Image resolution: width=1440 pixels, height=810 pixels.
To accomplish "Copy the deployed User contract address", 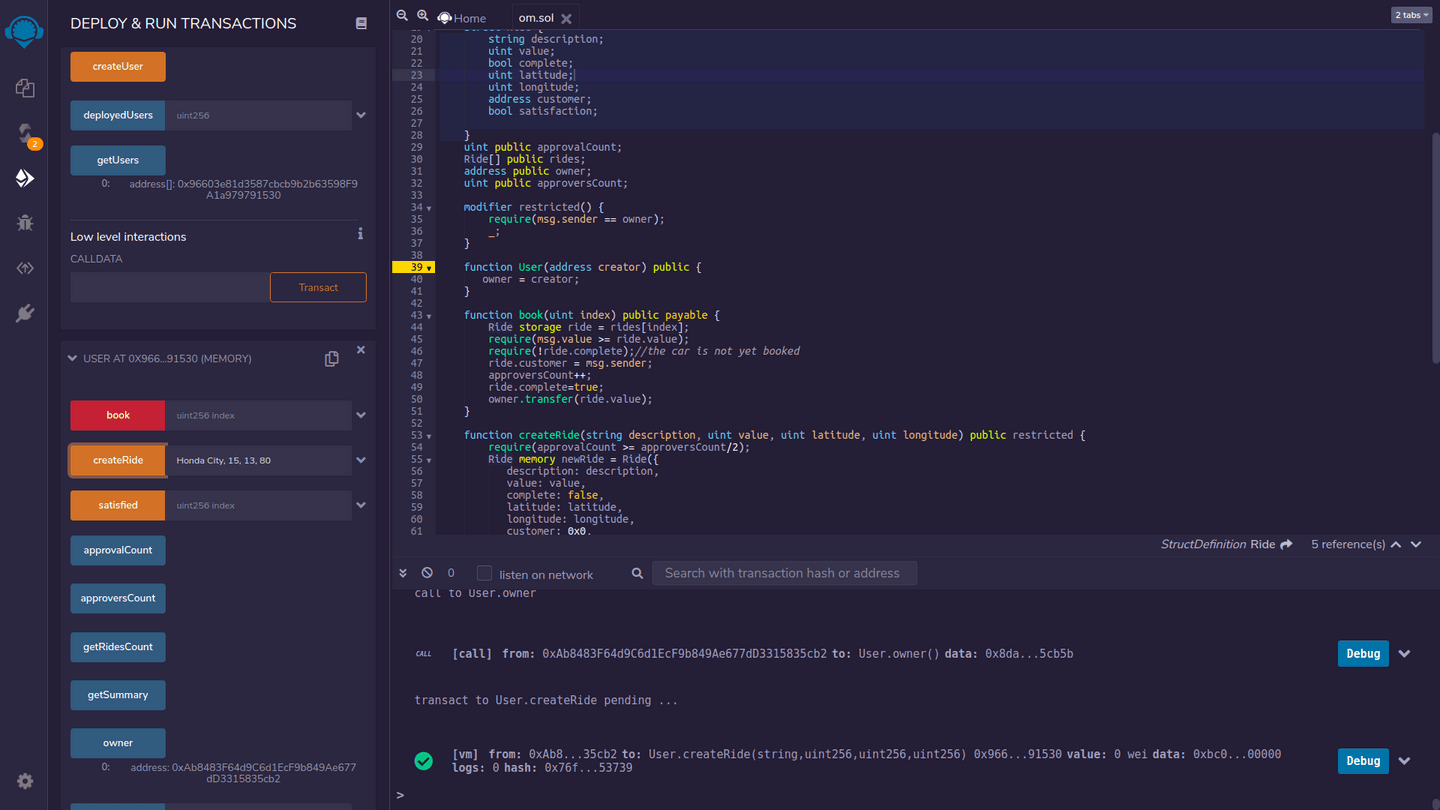I will pos(332,359).
